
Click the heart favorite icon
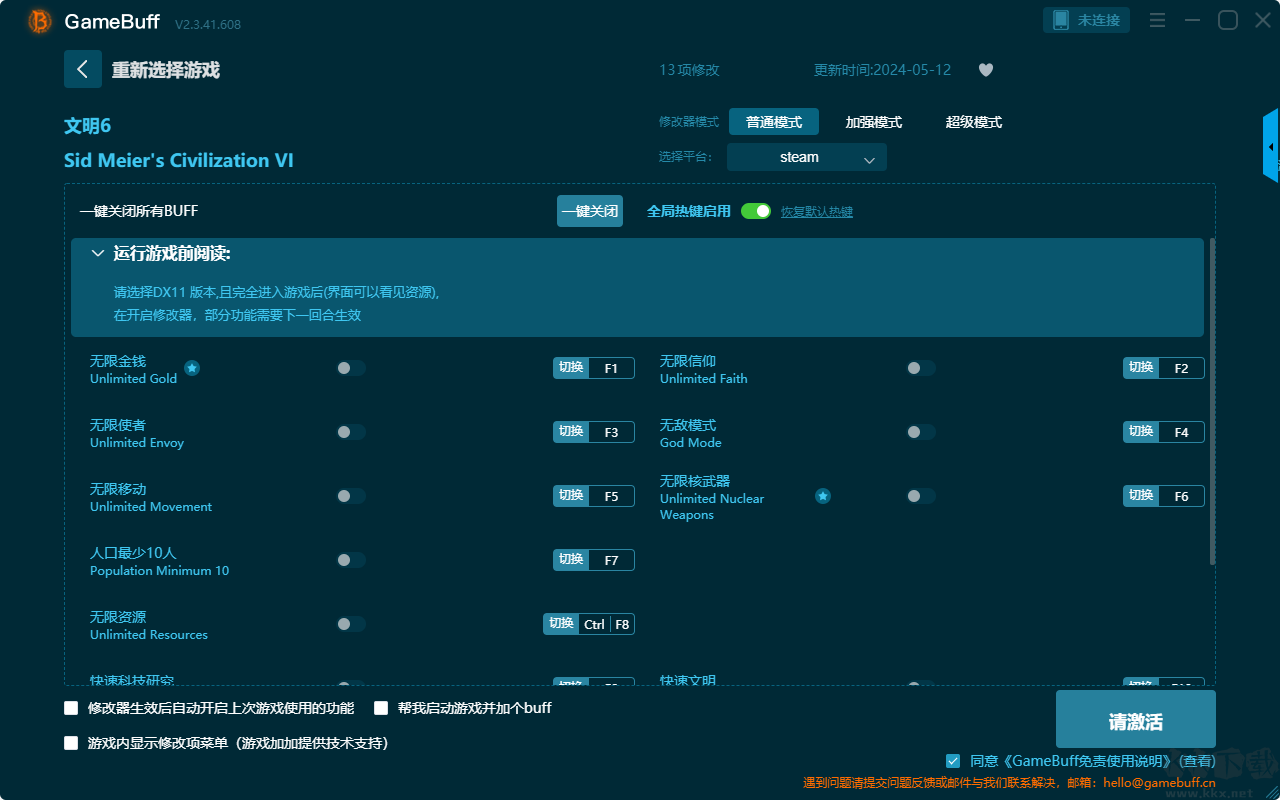tap(986, 70)
